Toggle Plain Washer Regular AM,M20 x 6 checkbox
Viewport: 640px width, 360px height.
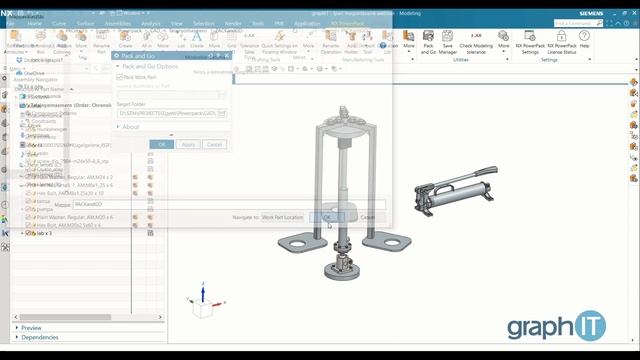(x=28, y=217)
